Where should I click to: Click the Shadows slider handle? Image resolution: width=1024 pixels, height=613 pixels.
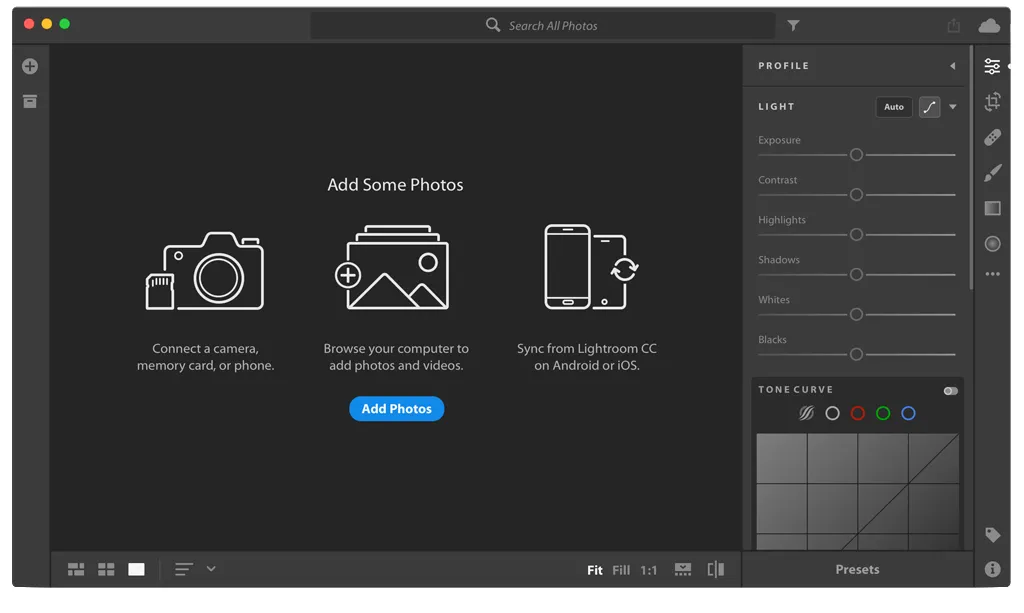click(856, 274)
